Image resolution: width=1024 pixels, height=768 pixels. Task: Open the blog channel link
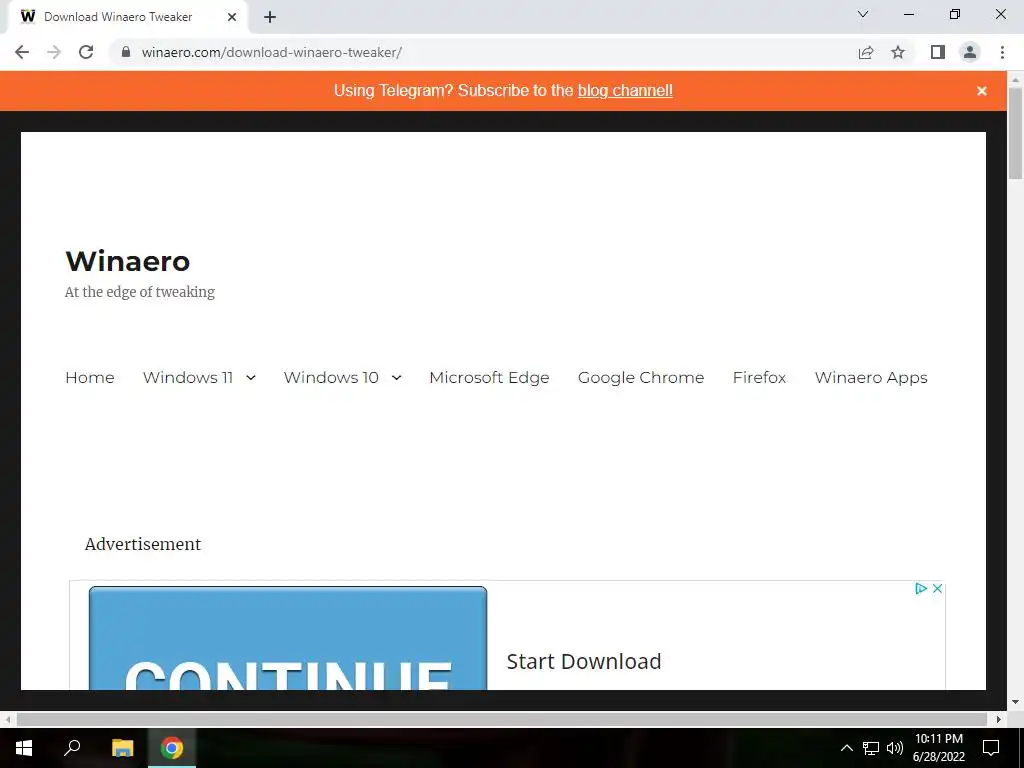pyautogui.click(x=625, y=91)
